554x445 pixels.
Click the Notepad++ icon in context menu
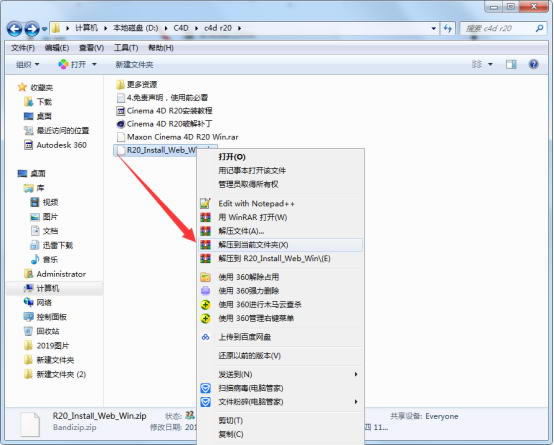205,204
